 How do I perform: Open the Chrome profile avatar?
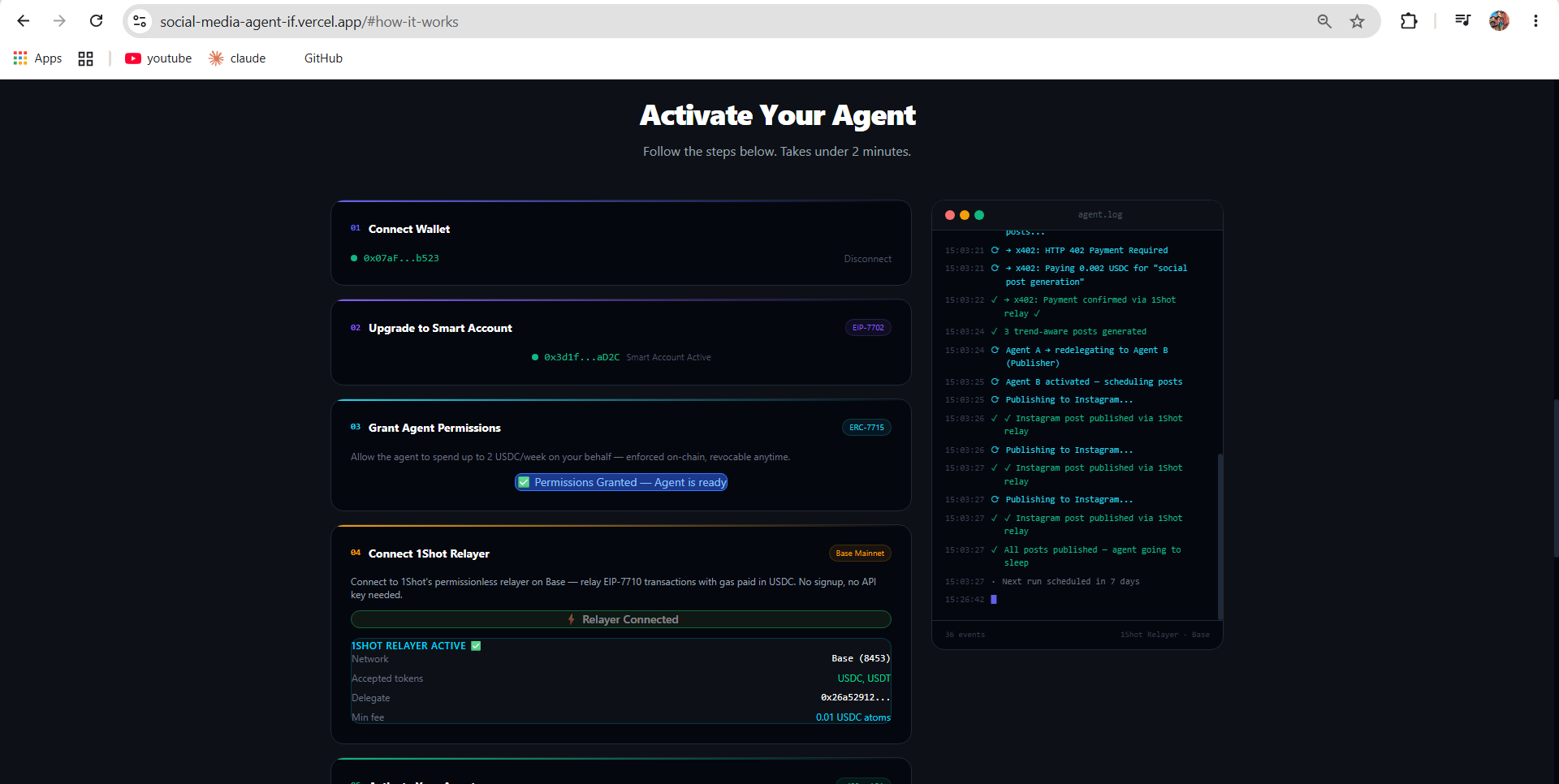1499,21
